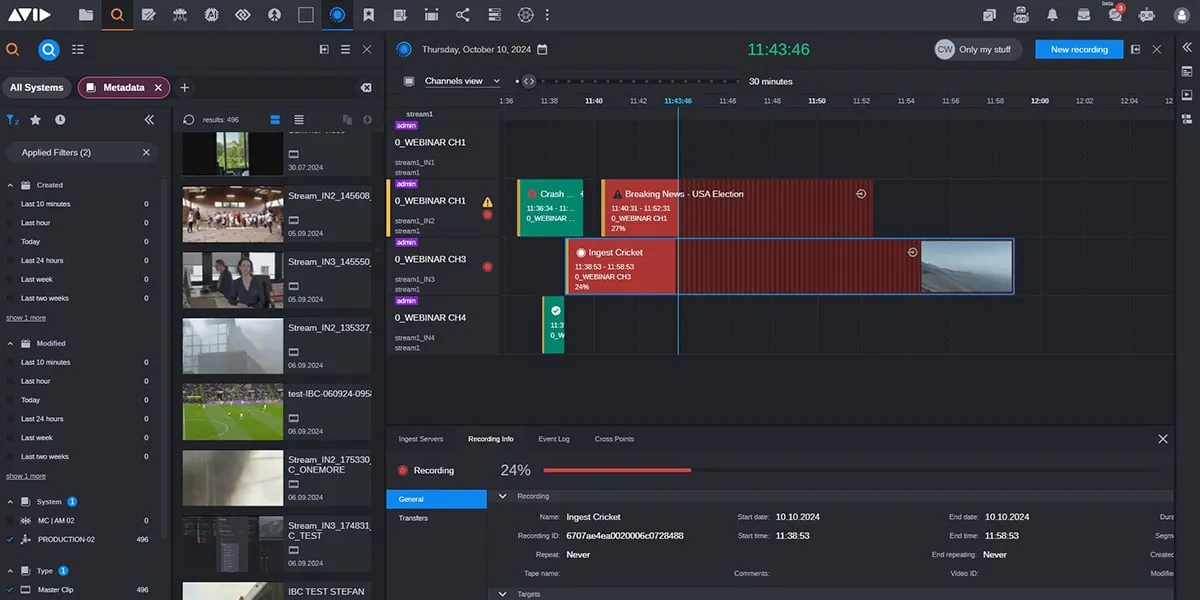Viewport: 1200px width, 600px height.
Task: Click the blue search mode icon
Action: click(48, 49)
